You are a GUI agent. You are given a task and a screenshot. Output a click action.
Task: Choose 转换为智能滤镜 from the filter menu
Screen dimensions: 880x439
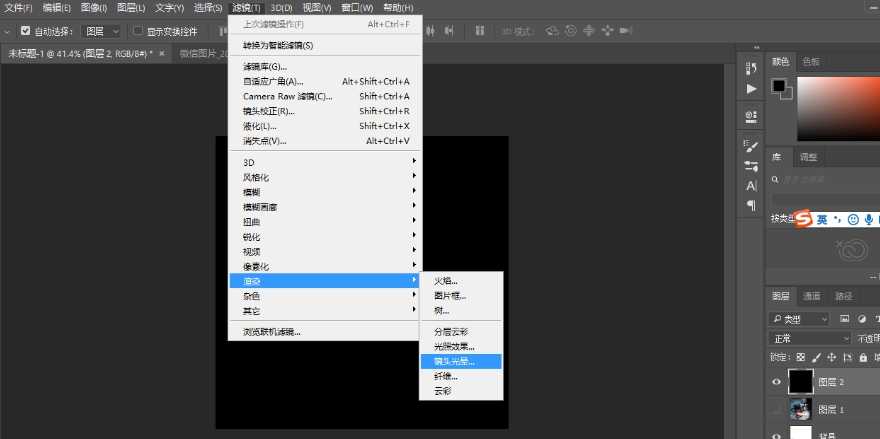point(278,45)
